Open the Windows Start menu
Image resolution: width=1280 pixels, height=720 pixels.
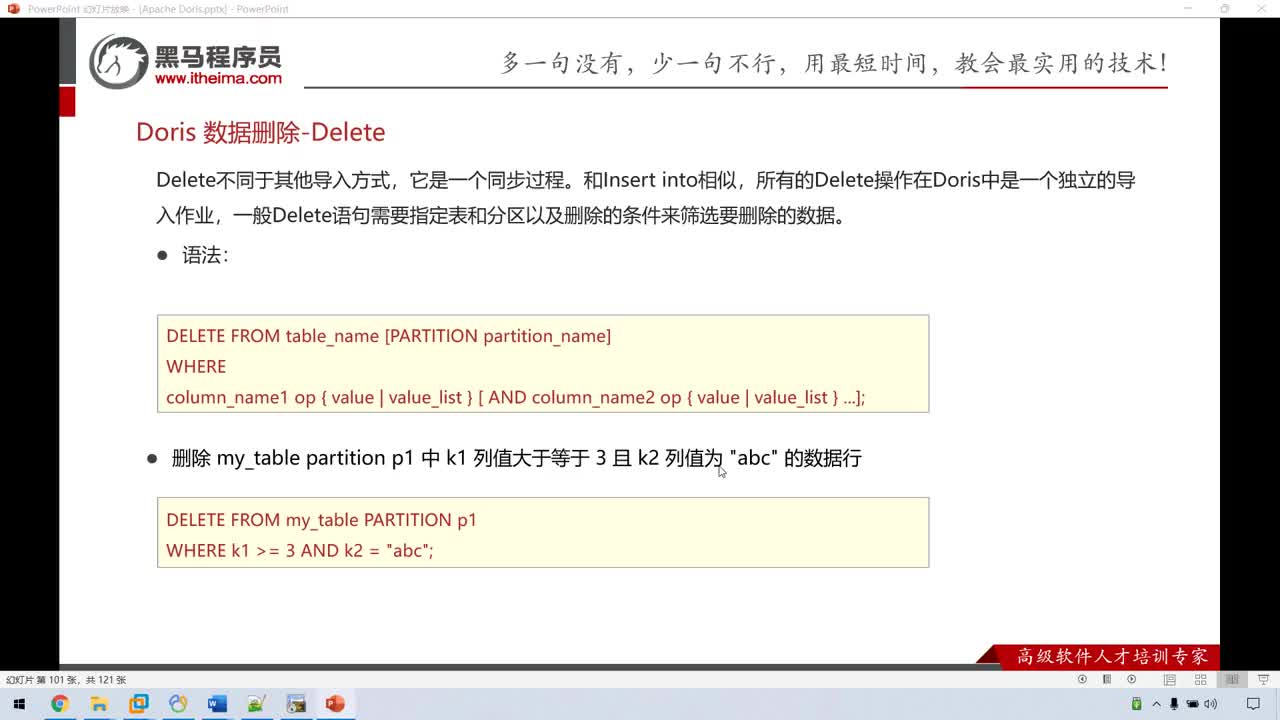pyautogui.click(x=19, y=704)
